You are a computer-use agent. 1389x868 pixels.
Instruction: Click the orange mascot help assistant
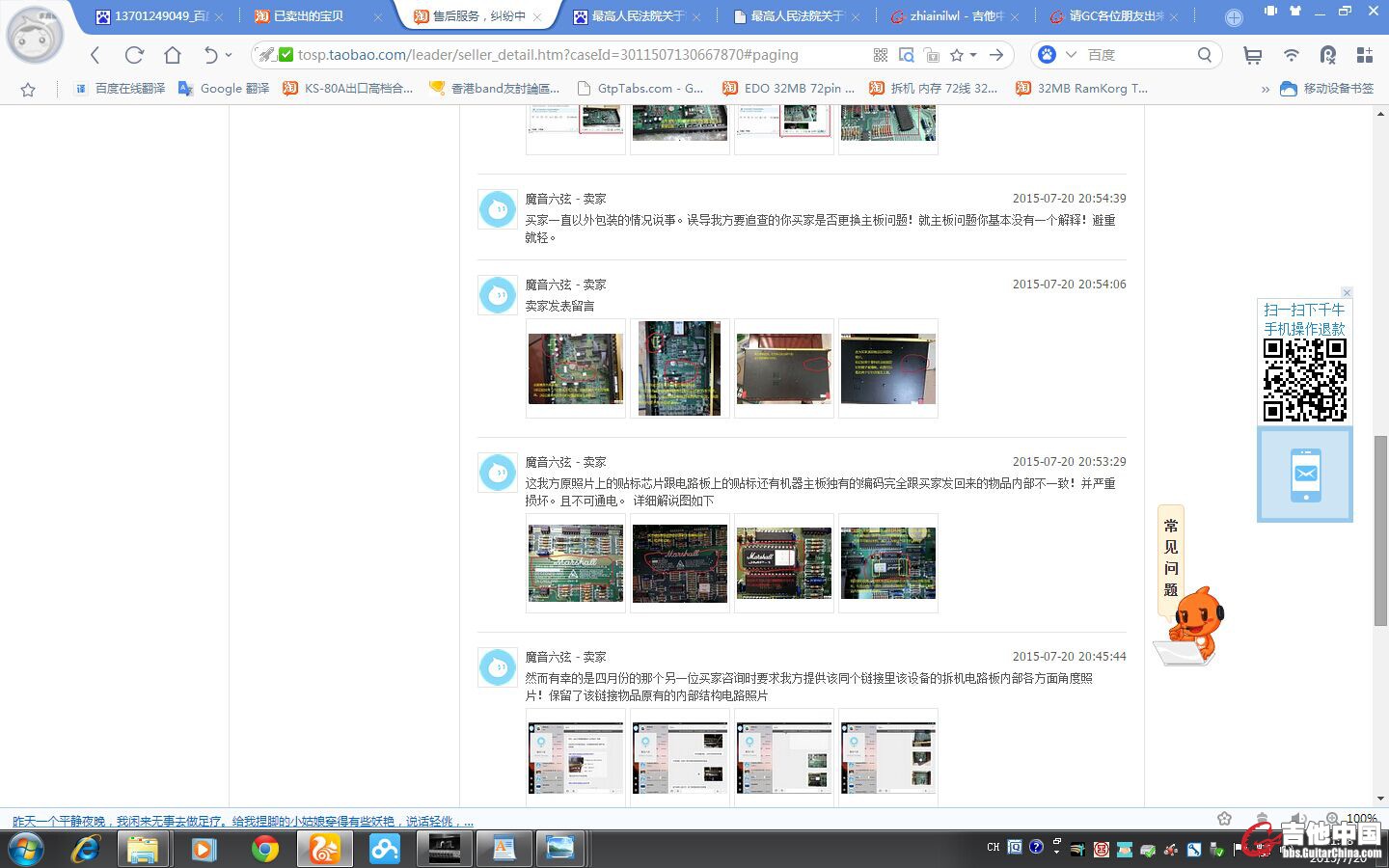(x=1192, y=625)
